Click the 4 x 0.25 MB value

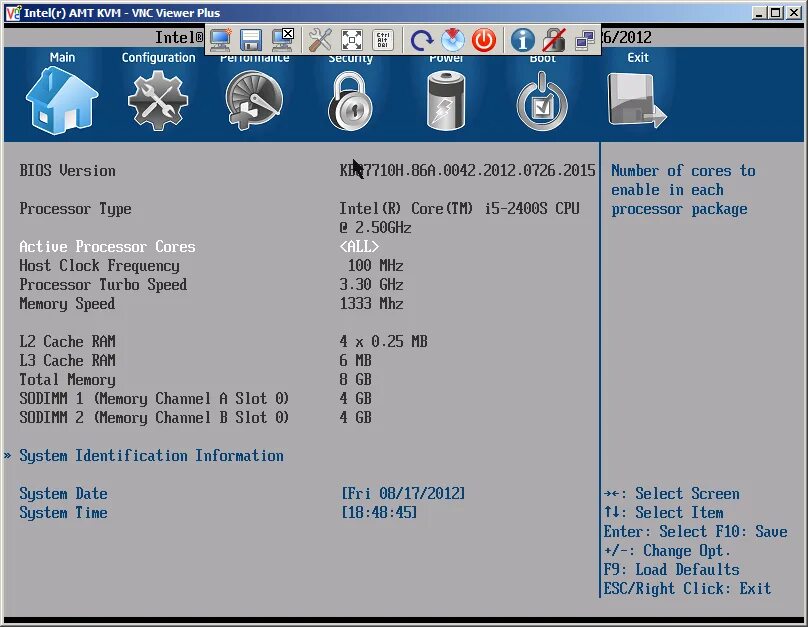pos(383,342)
